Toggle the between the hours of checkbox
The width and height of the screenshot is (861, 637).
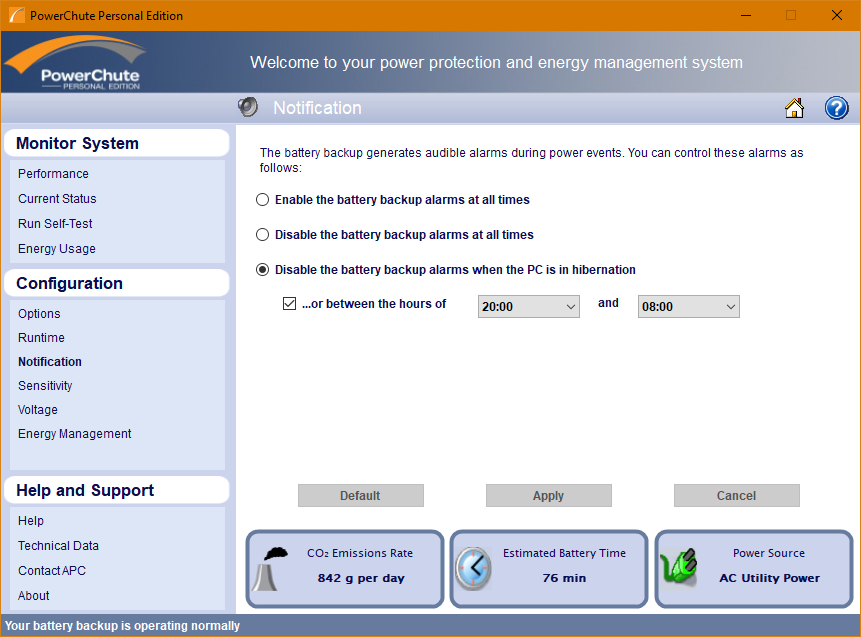click(289, 304)
